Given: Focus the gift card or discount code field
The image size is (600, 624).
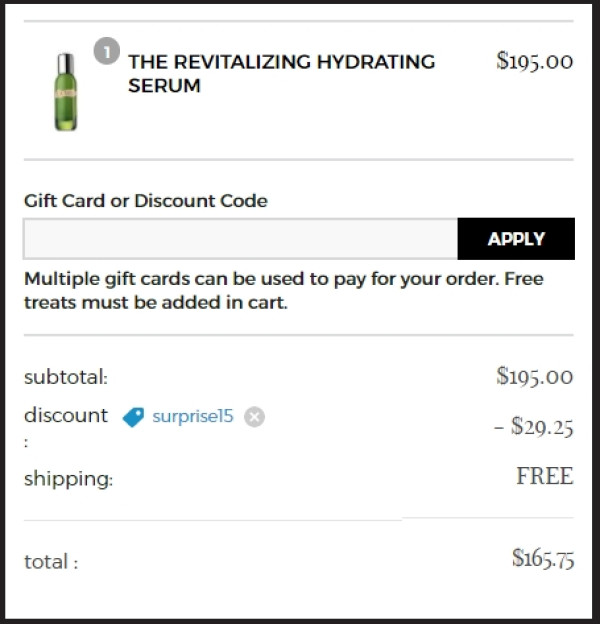Looking at the screenshot, I should (240, 239).
